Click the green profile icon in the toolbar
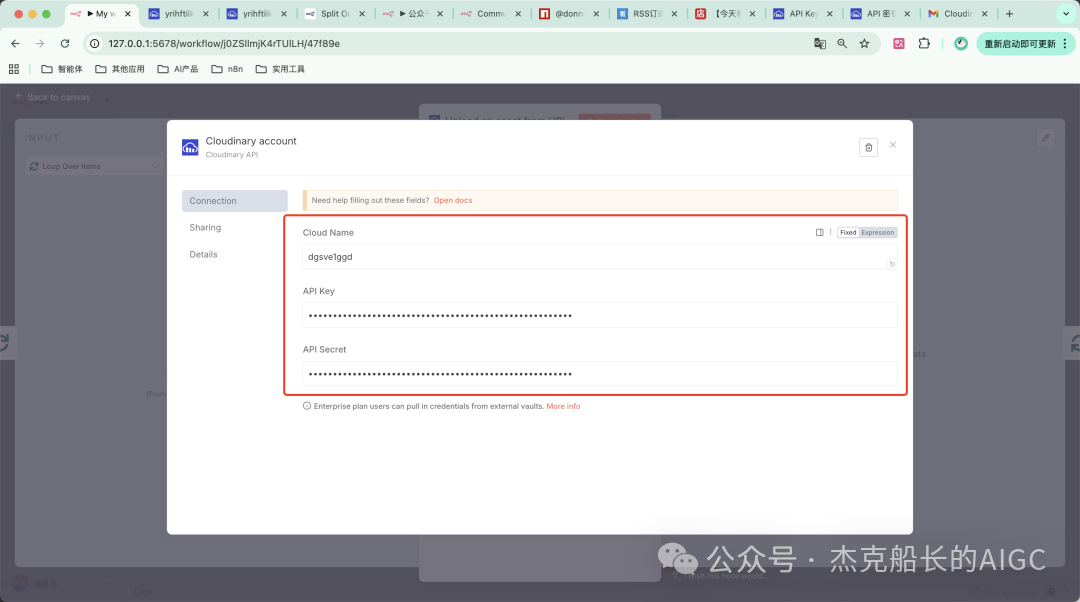Image resolution: width=1080 pixels, height=602 pixels. (x=960, y=43)
